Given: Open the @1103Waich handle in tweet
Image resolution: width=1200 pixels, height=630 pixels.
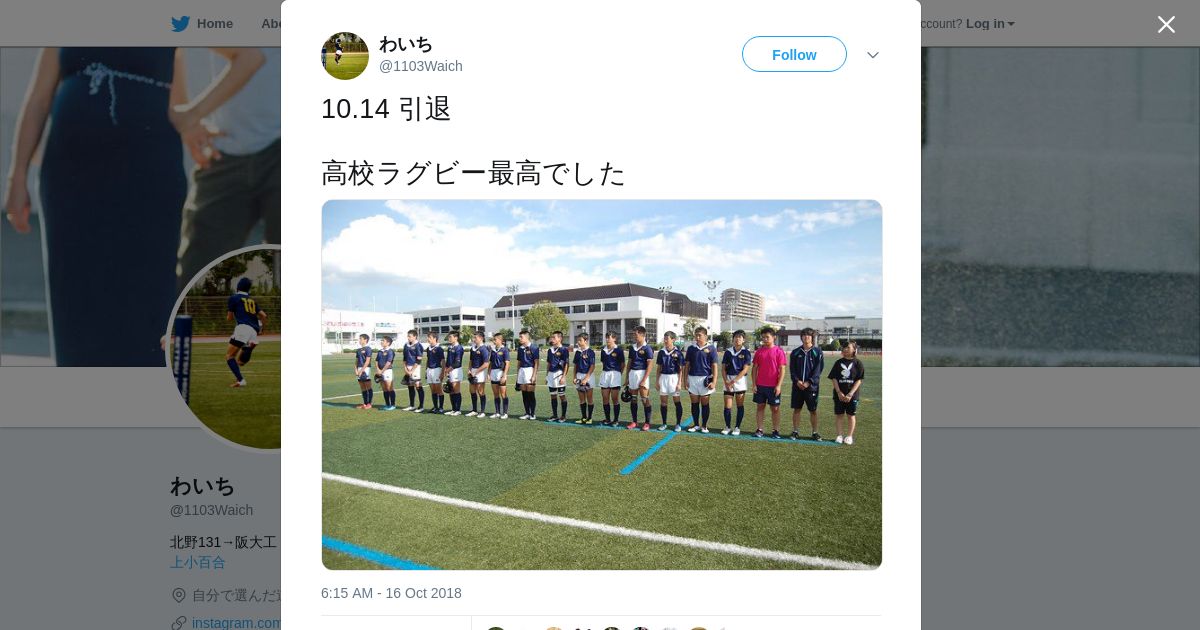Looking at the screenshot, I should click(421, 66).
